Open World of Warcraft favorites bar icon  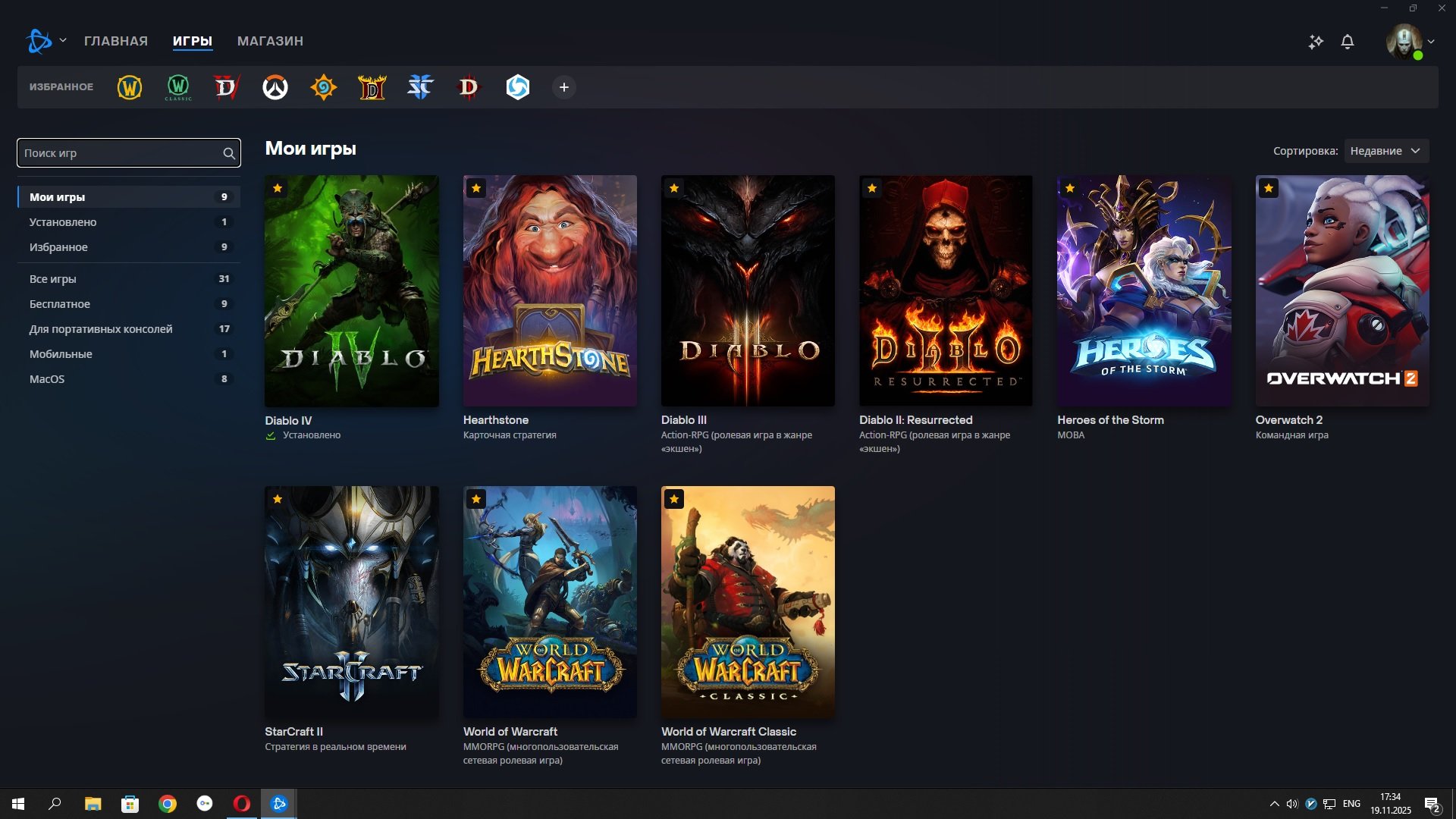[x=130, y=87]
